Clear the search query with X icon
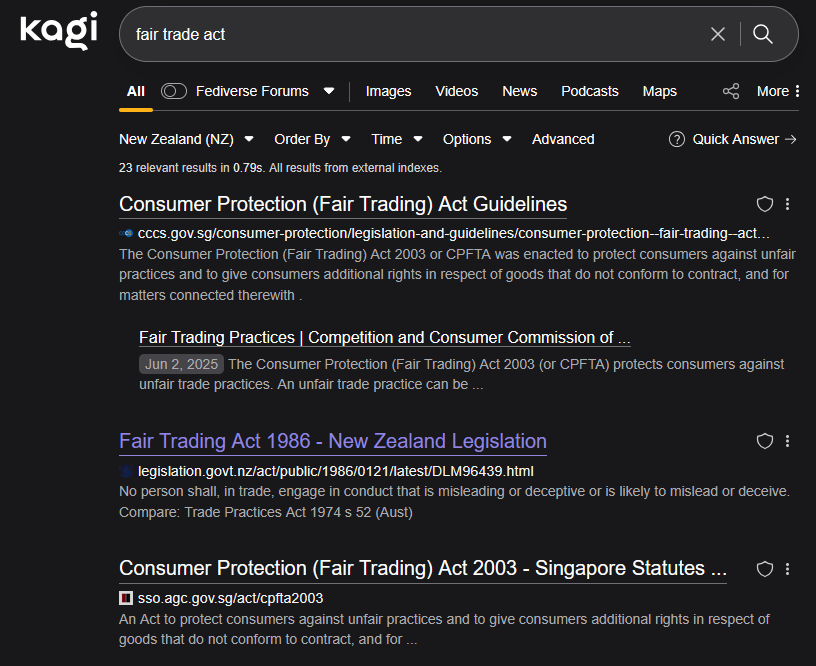Viewport: 816px width, 666px height. [718, 34]
